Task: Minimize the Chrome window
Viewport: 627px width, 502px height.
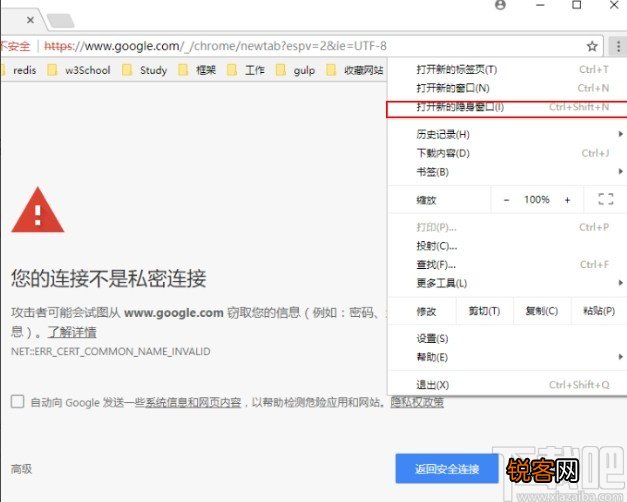Action: (x=540, y=5)
